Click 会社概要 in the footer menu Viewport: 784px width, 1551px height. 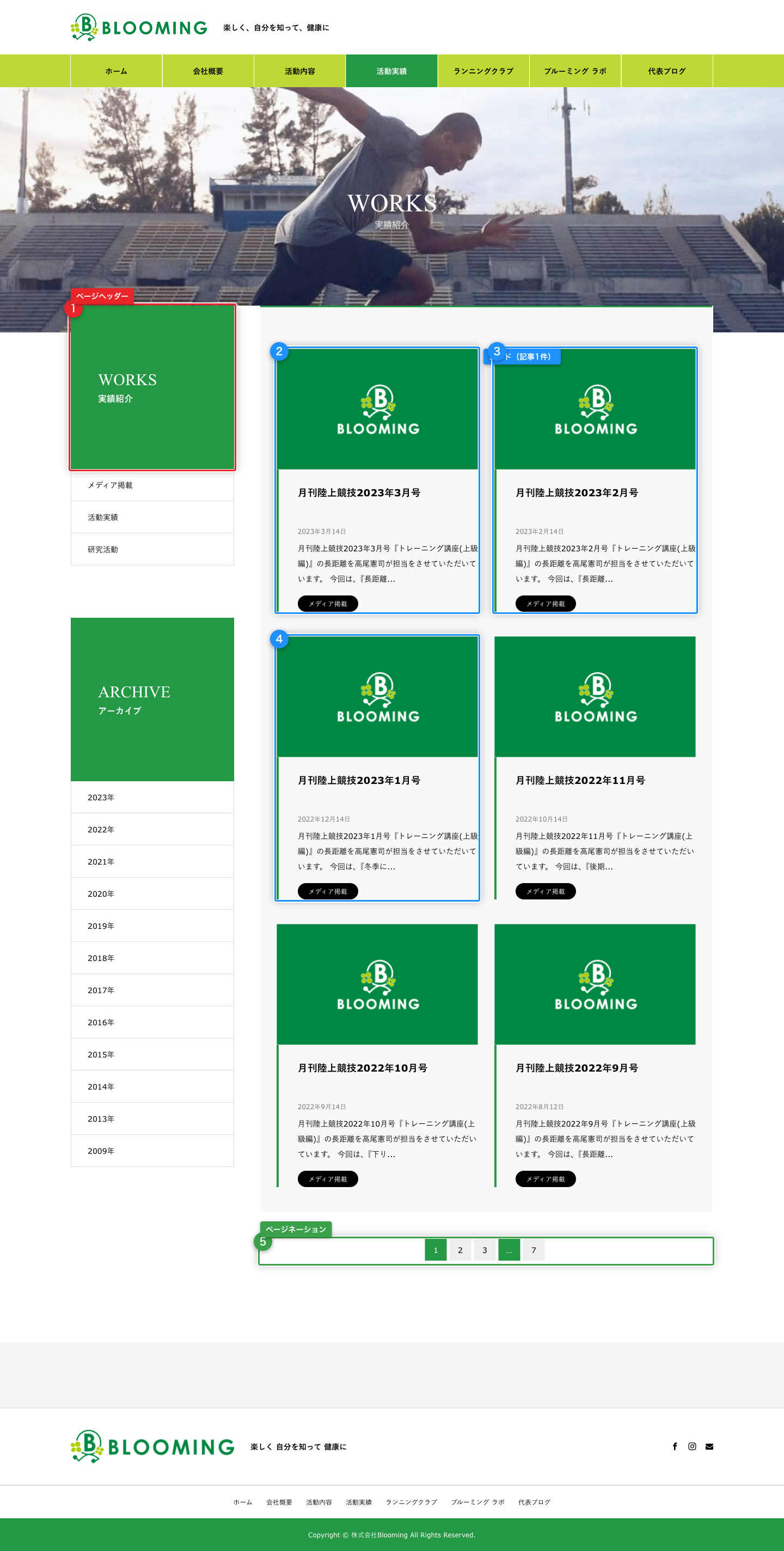pos(279,1502)
